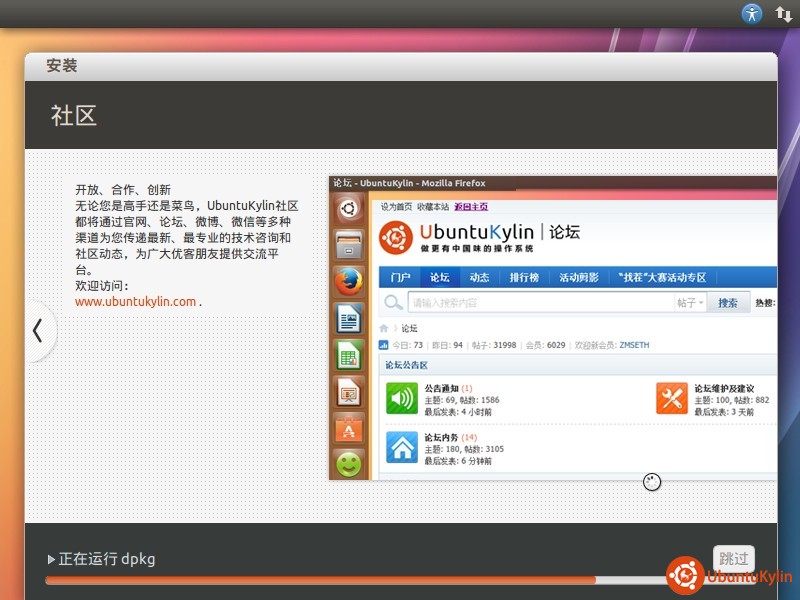The height and width of the screenshot is (600, 800).
Task: Select the 排行榜 tab in navigation bar
Action: (524, 277)
